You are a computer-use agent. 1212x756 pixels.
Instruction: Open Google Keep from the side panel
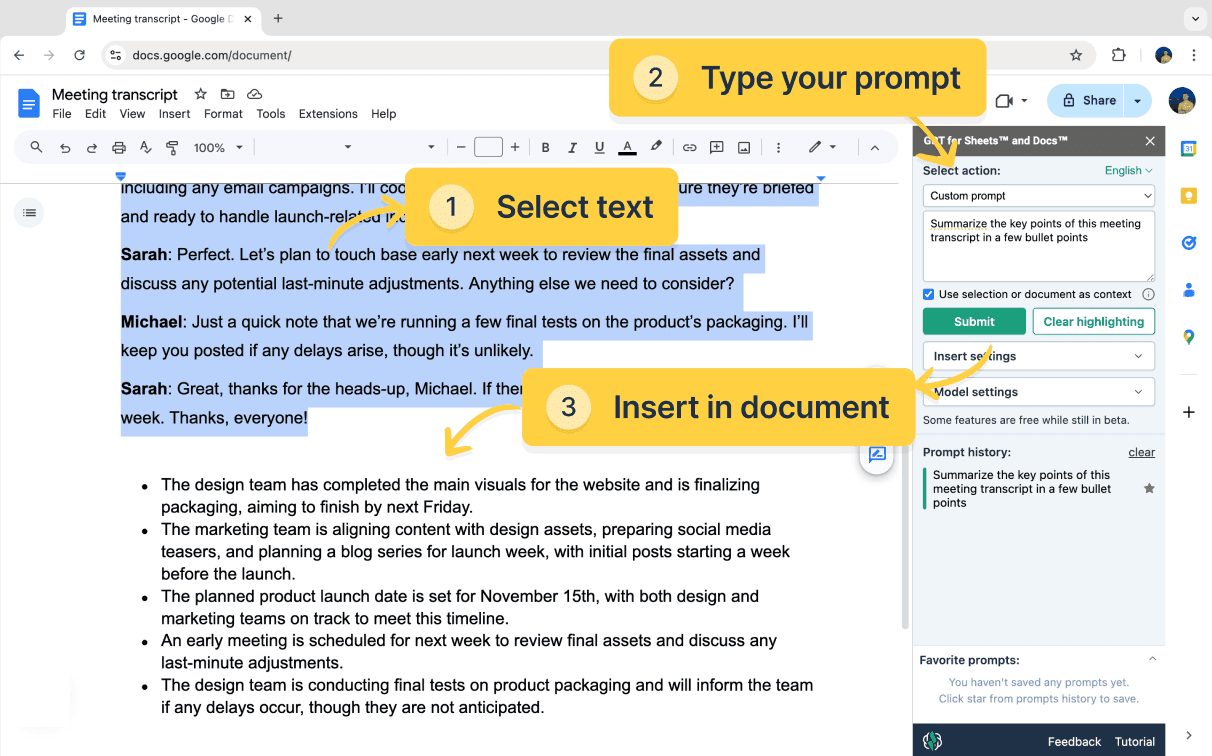pos(1188,195)
